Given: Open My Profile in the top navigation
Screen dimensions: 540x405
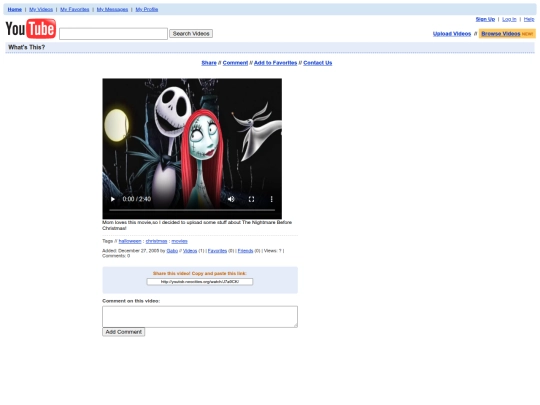Looking at the screenshot, I should coord(147,9).
